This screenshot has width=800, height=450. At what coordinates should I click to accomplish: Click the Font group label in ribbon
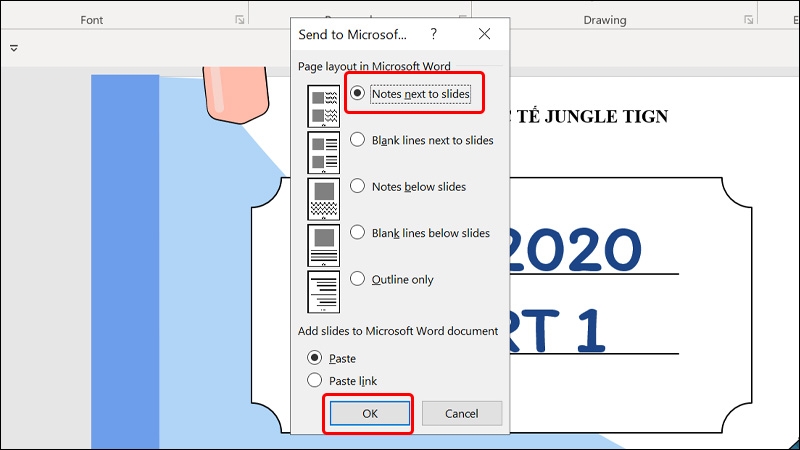point(91,20)
